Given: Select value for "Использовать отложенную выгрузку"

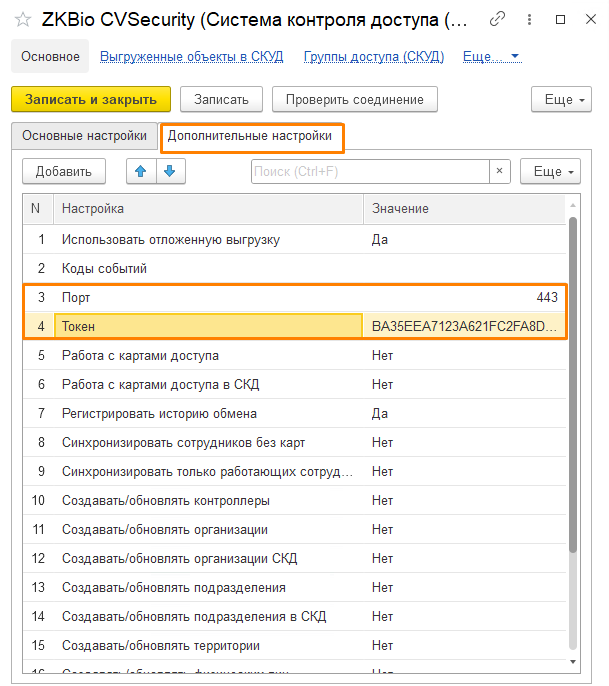Looking at the screenshot, I should [x=464, y=240].
